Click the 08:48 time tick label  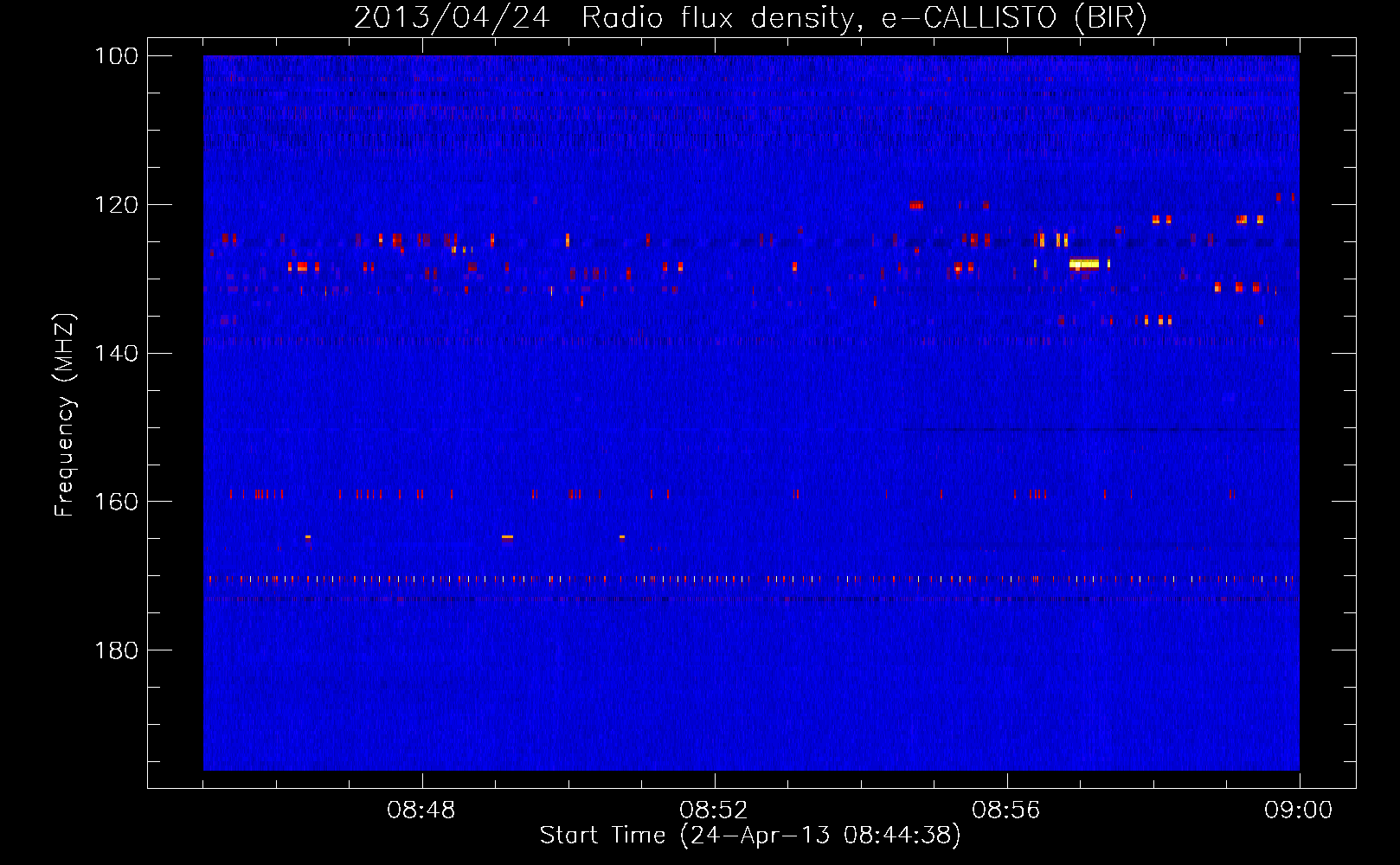(x=421, y=811)
